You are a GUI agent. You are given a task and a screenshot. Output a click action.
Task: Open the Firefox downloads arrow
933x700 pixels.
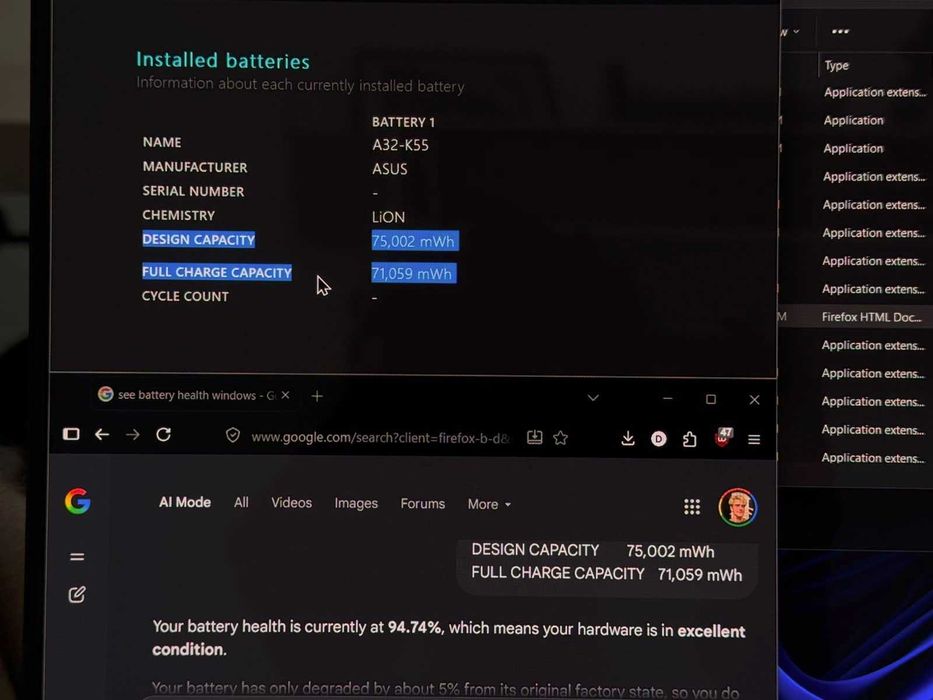pyautogui.click(x=627, y=439)
